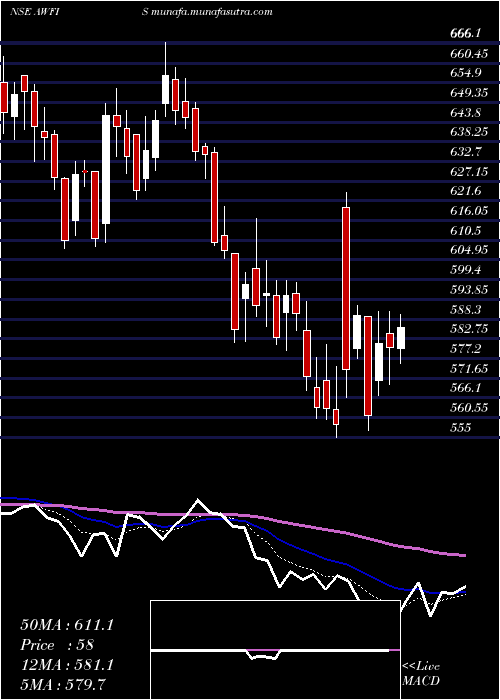
Task: Select the 643.8 price level label
Action: tap(466, 112)
